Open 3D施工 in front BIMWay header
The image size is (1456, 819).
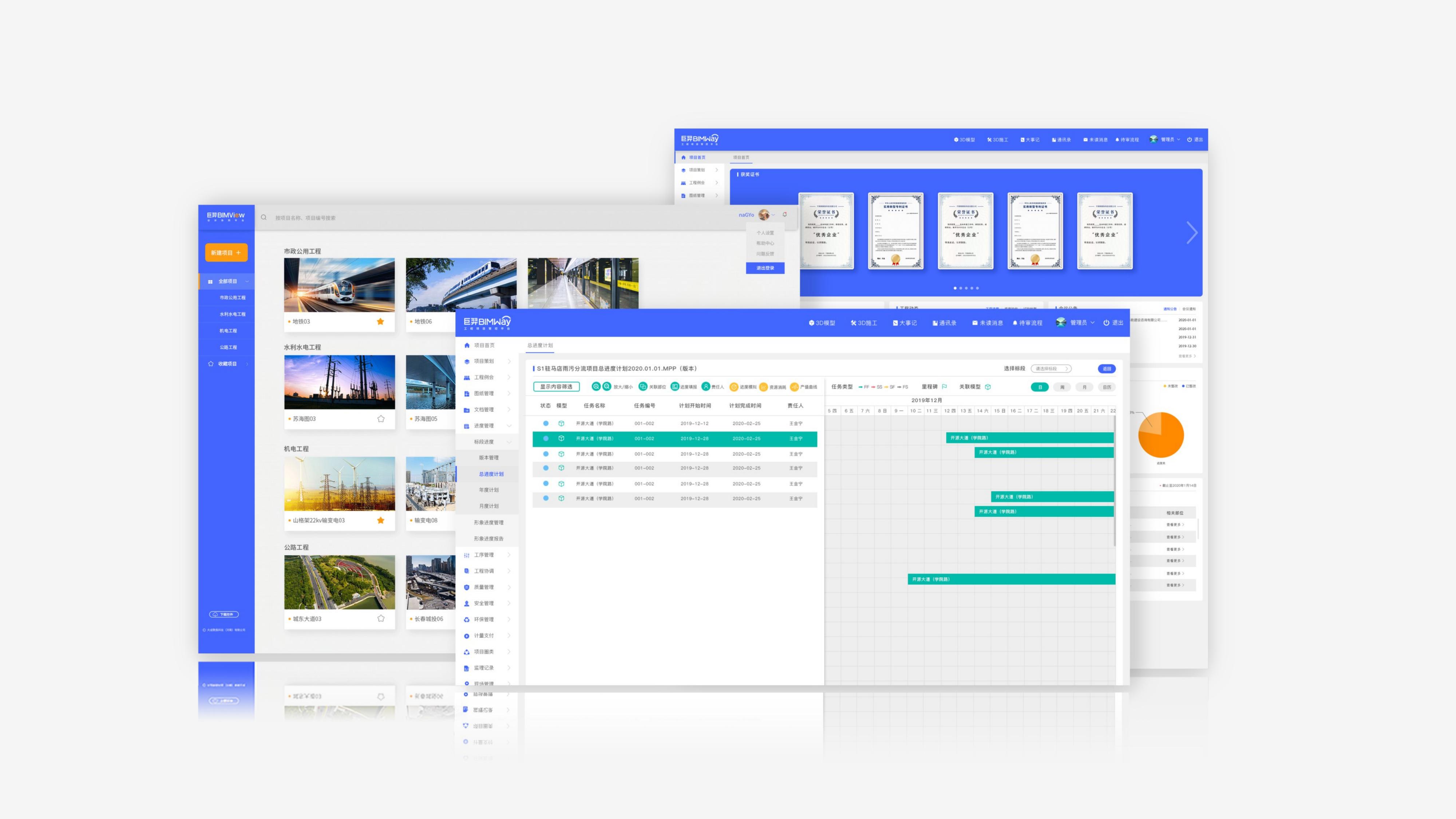(x=864, y=323)
